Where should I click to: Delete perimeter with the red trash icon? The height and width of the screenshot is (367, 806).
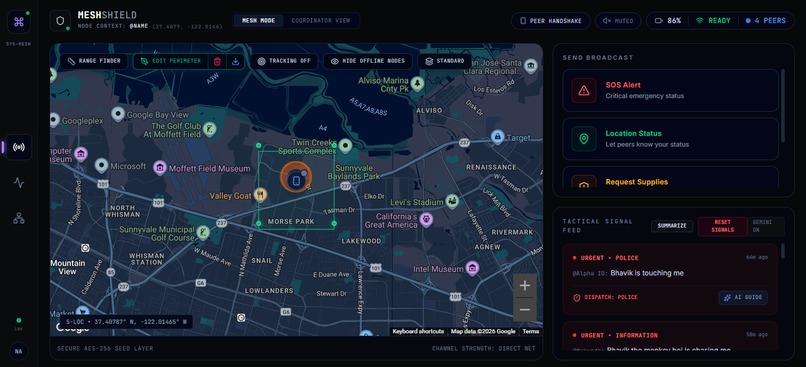pyautogui.click(x=217, y=61)
